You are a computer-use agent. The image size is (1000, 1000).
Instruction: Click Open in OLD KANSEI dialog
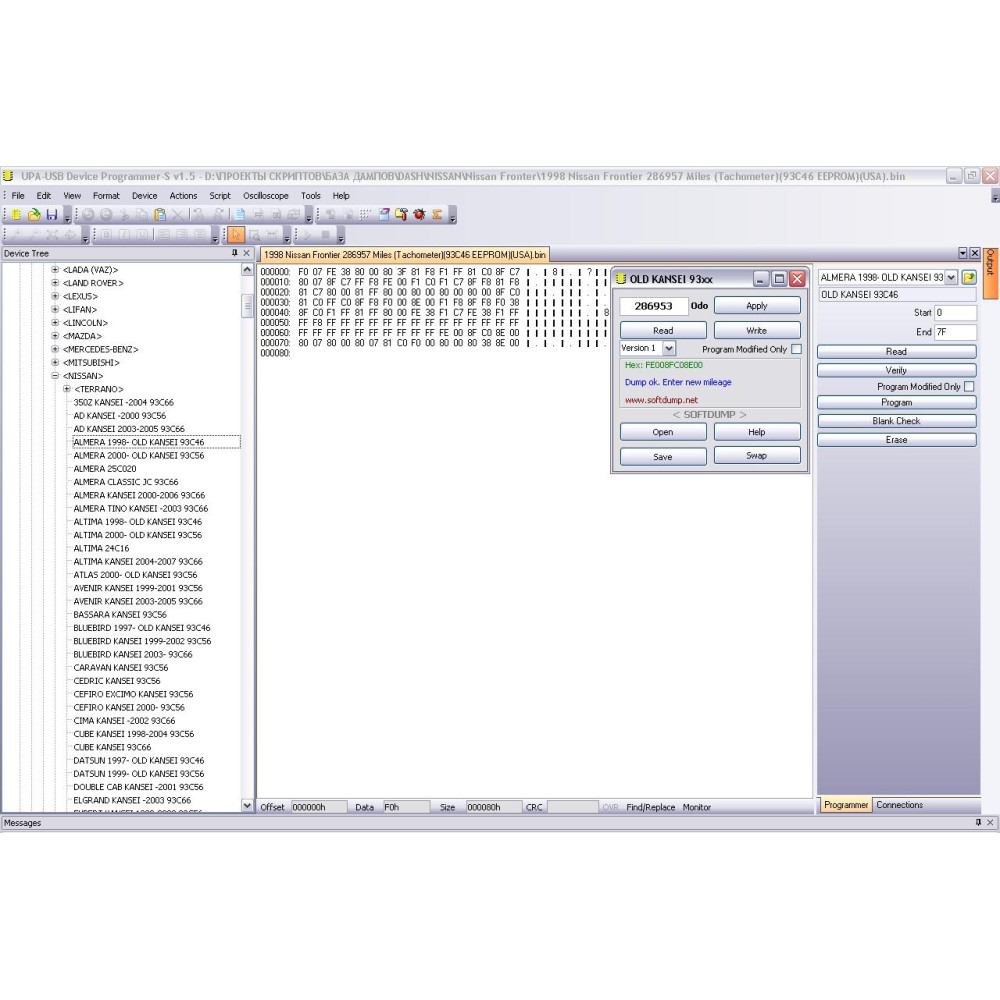point(663,432)
